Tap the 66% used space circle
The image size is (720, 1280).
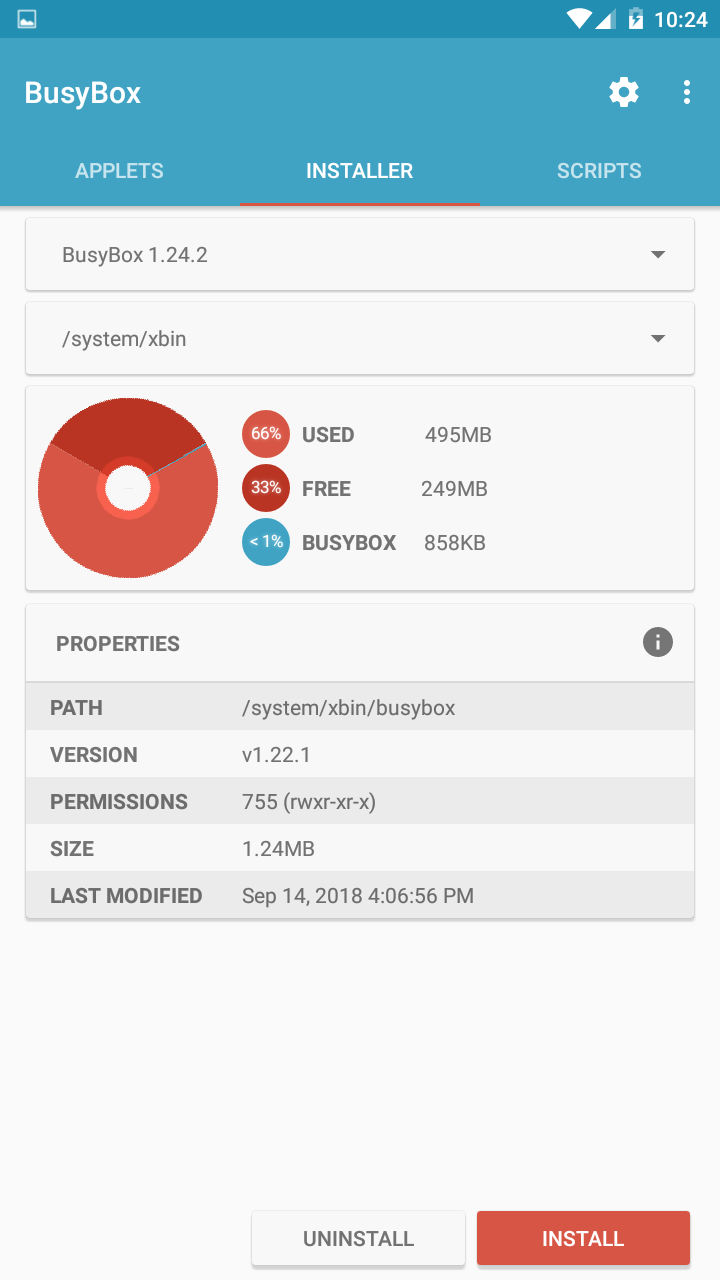coord(266,435)
